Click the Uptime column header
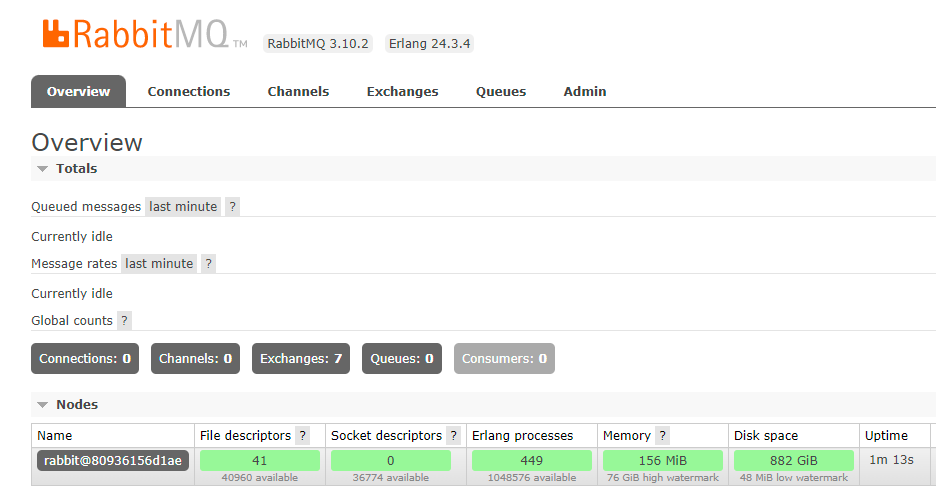Screen dimensions: 936x490 (886, 436)
